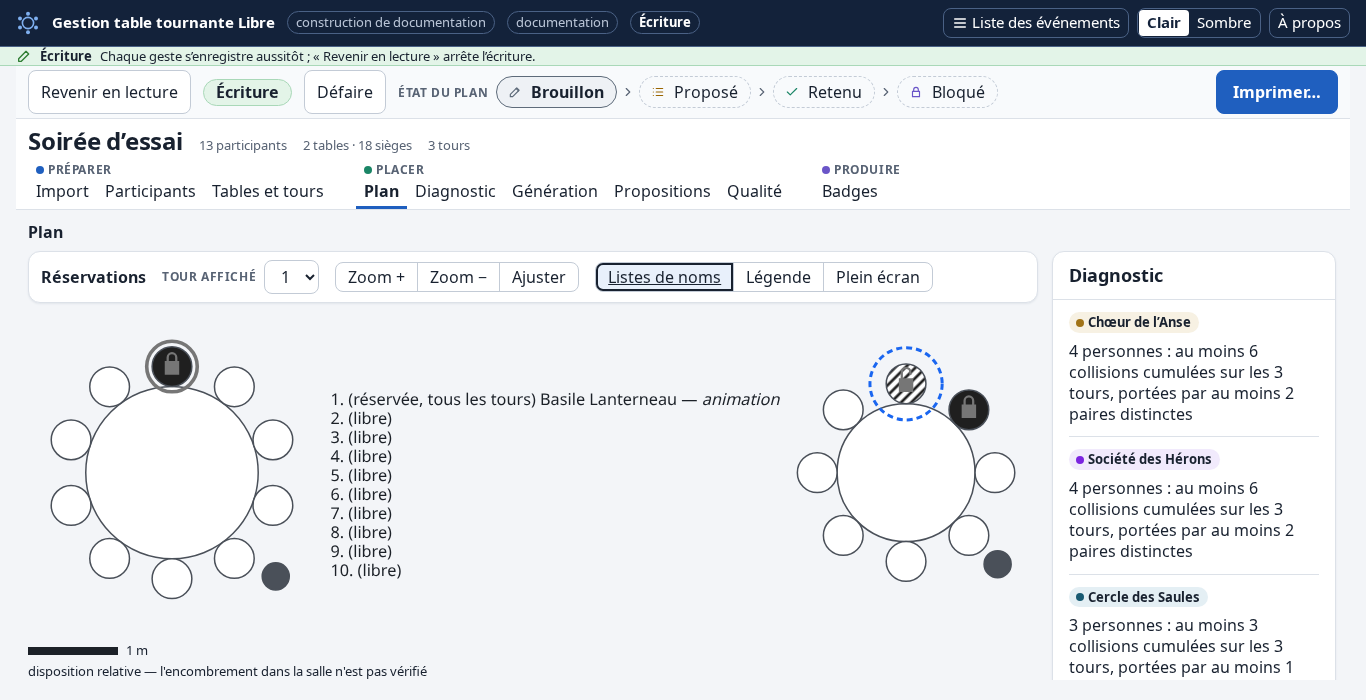Click the Chœur de l'Anse group tag
This screenshot has height=700, width=1366.
point(1134,322)
